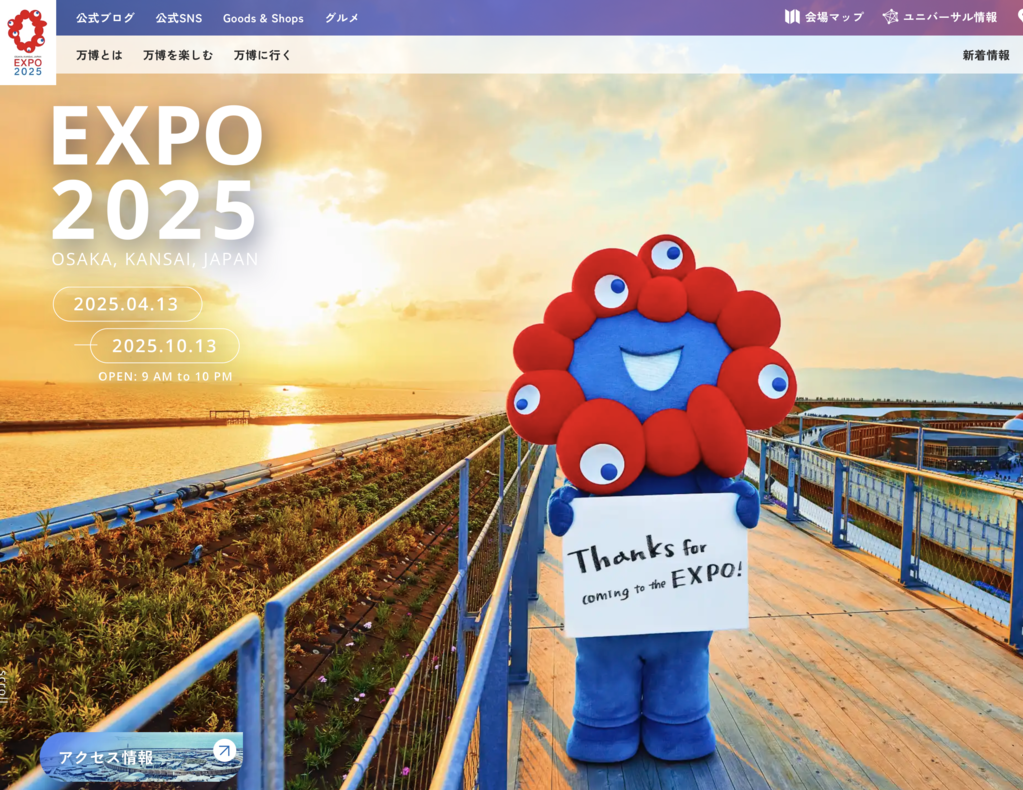Click the venue map icon beside 会場マップ
The image size is (1023, 790).
792,17
